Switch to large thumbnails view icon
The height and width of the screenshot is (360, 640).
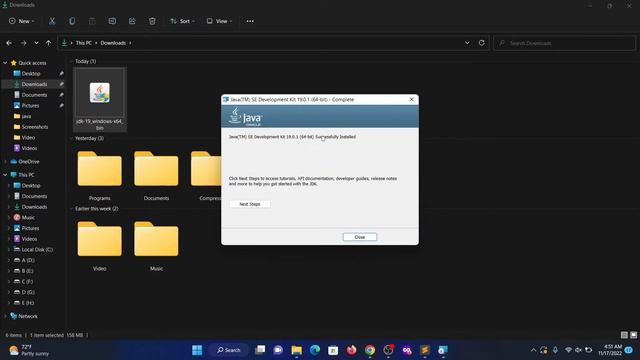(x=633, y=335)
